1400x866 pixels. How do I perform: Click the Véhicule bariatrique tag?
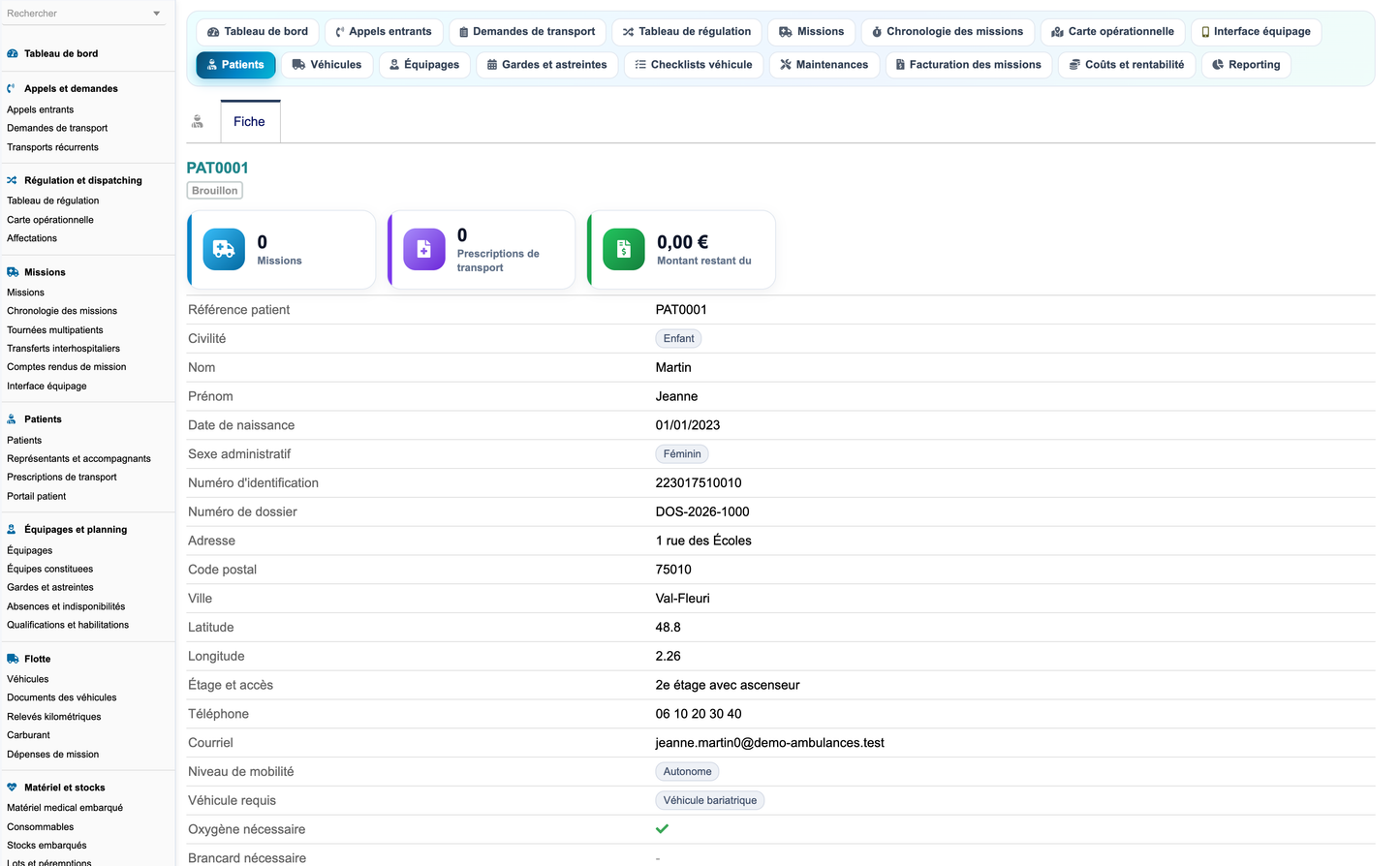pos(710,800)
